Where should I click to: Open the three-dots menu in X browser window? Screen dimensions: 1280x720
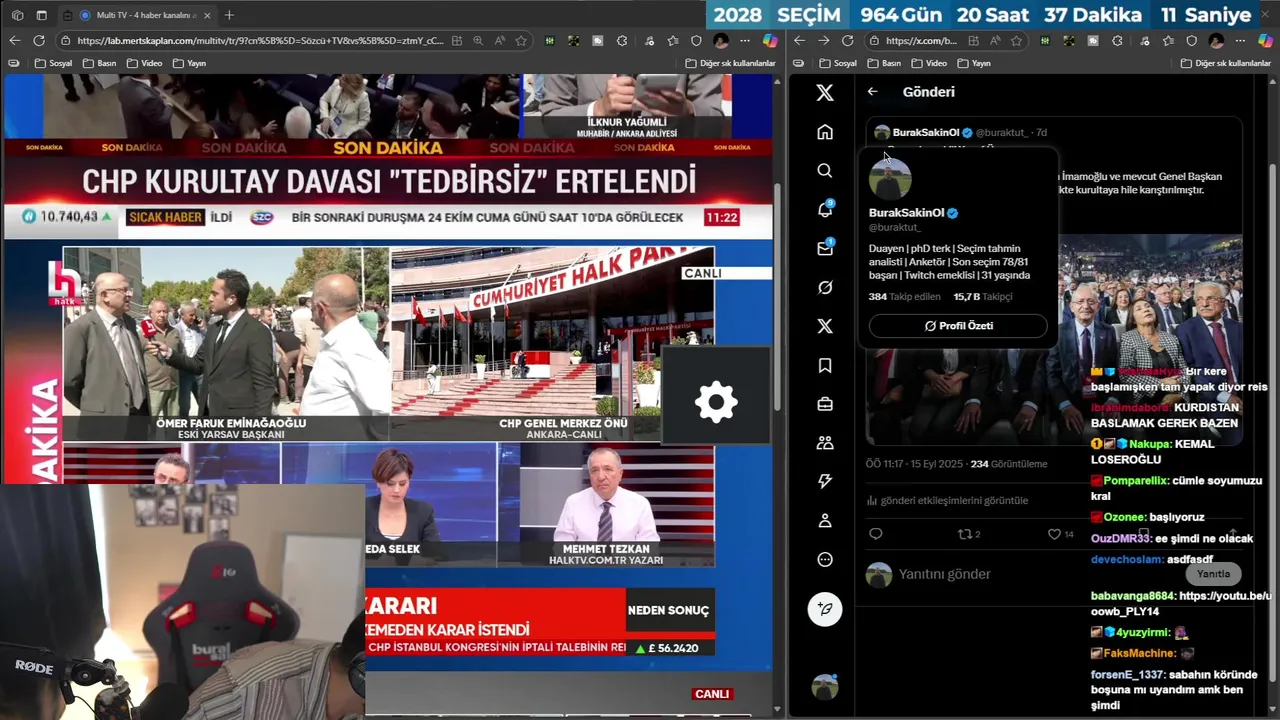[x=1240, y=41]
